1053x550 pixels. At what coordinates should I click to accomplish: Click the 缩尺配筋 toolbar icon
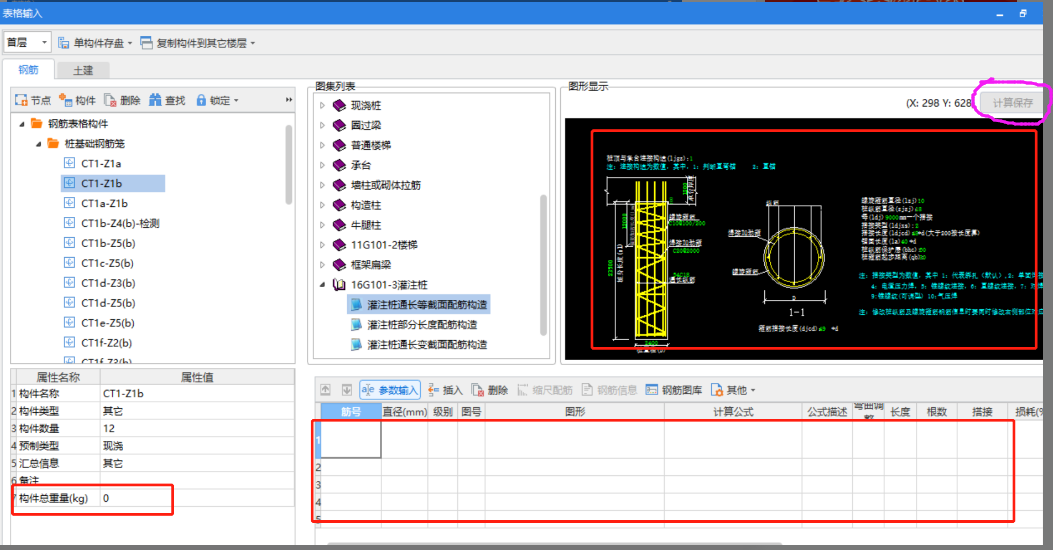click(523, 389)
